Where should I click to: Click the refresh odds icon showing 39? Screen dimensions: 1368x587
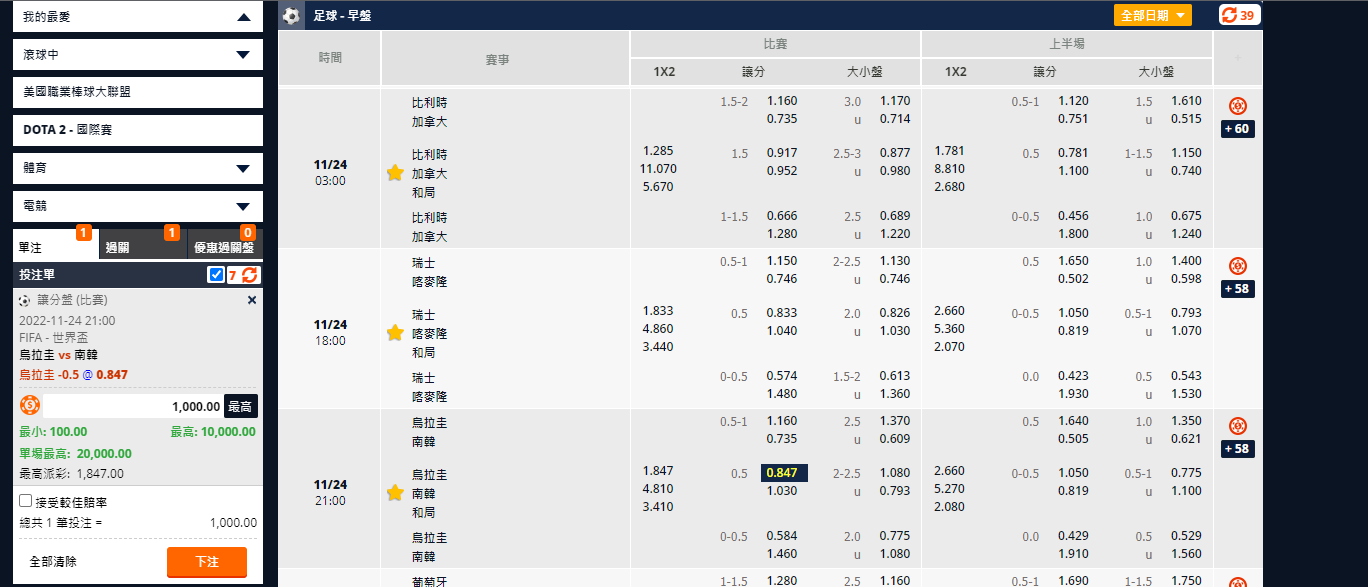click(x=1239, y=15)
